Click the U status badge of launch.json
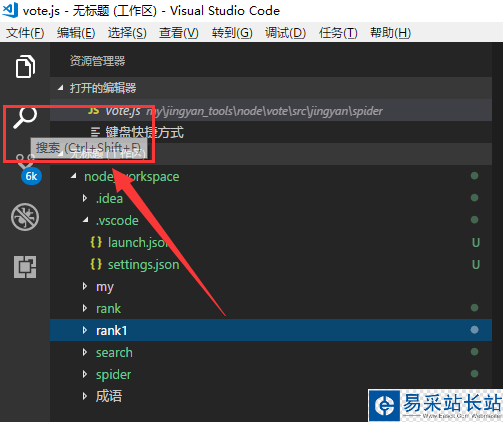This screenshot has width=503, height=422. pyautogui.click(x=476, y=242)
